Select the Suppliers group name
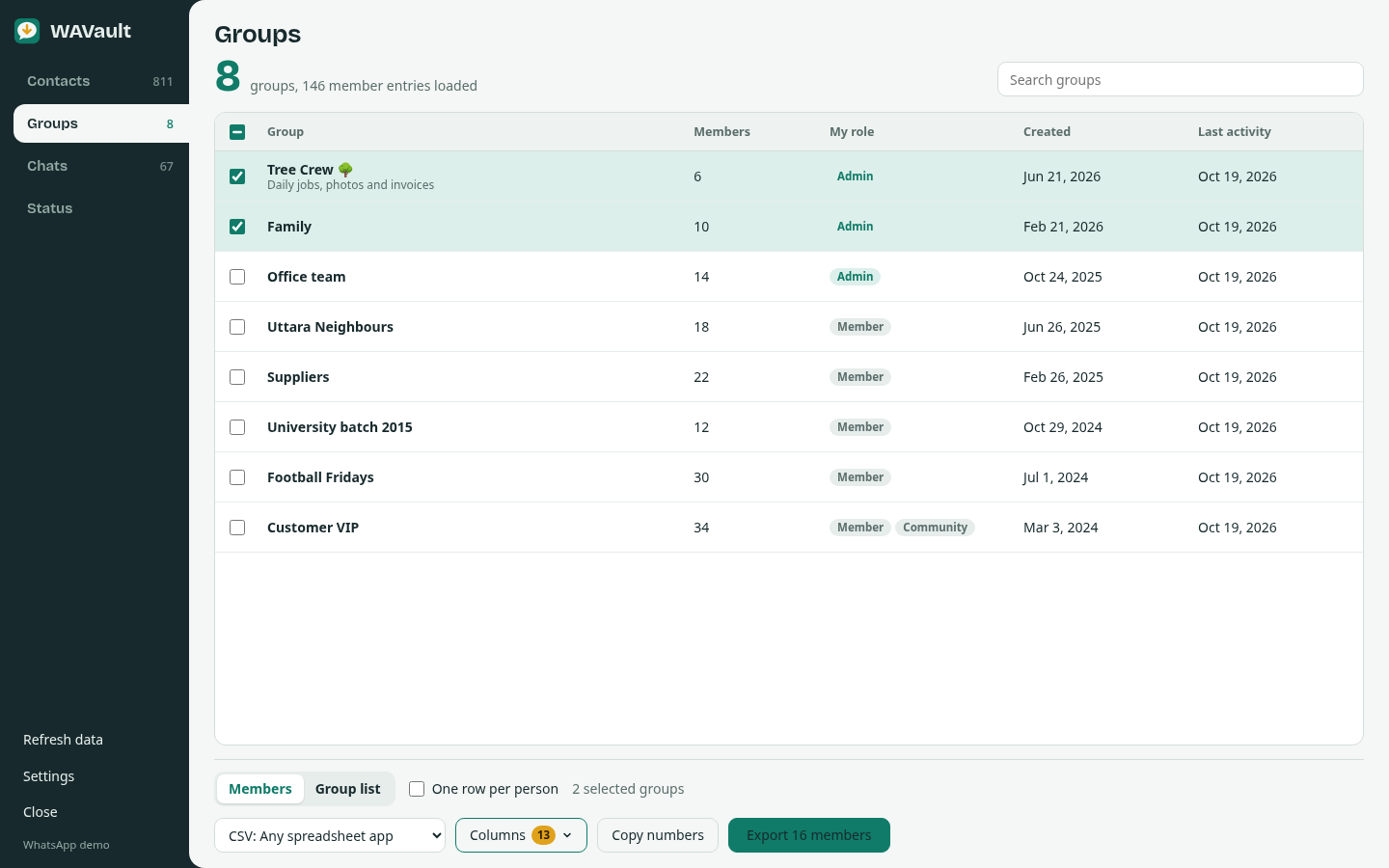 point(298,377)
